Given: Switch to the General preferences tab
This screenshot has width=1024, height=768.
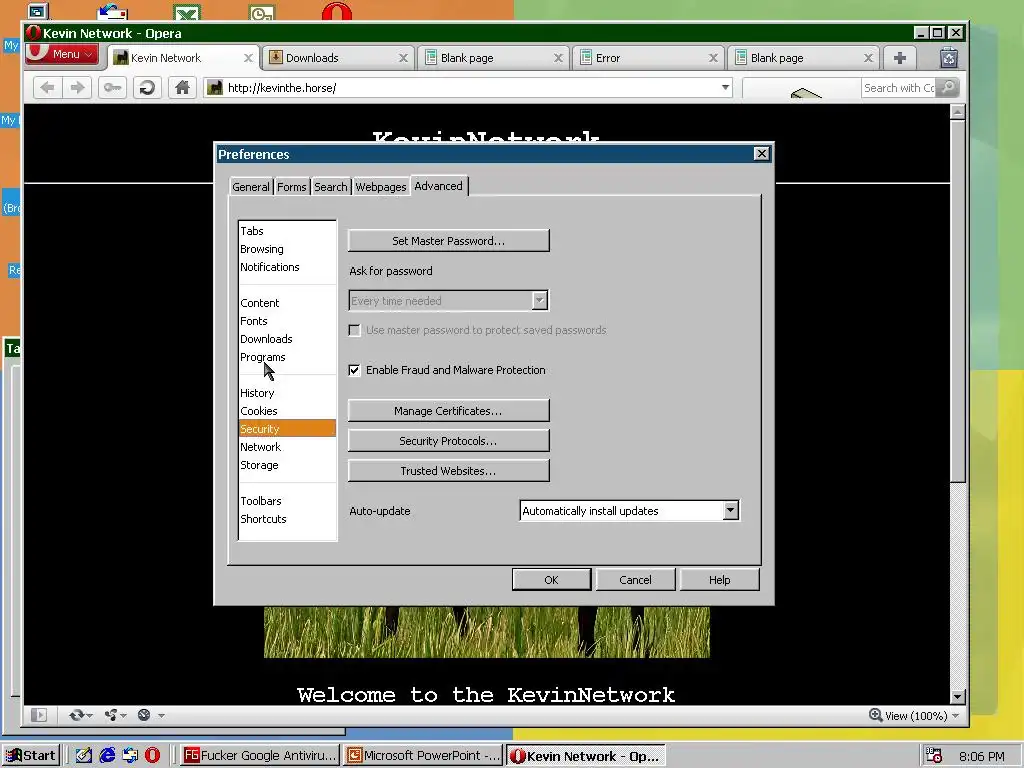Looking at the screenshot, I should tap(251, 187).
